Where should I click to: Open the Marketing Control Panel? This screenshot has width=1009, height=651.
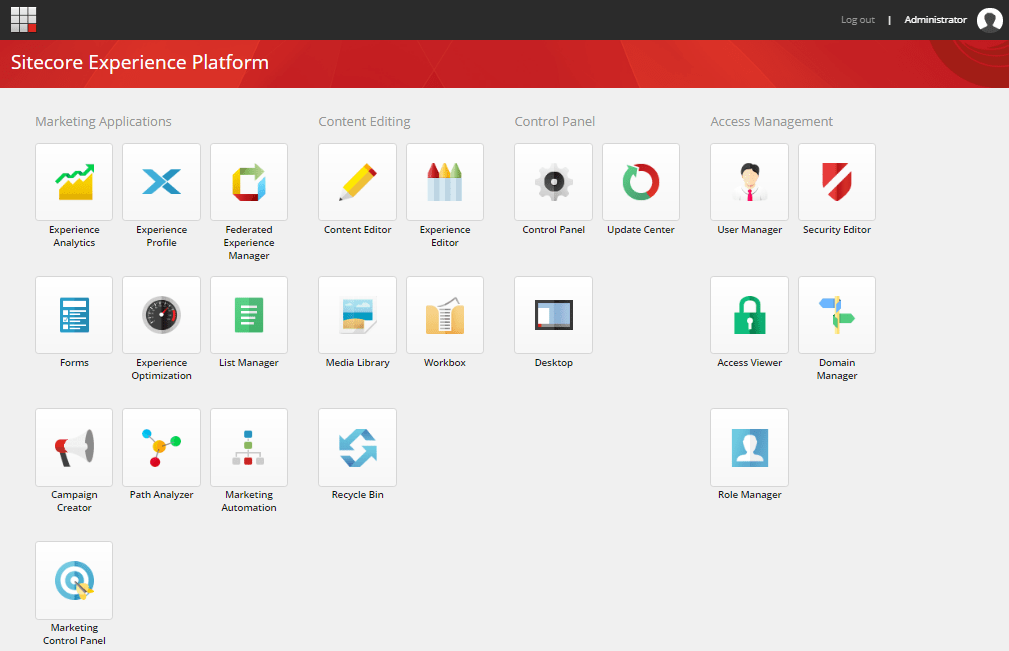(x=74, y=580)
